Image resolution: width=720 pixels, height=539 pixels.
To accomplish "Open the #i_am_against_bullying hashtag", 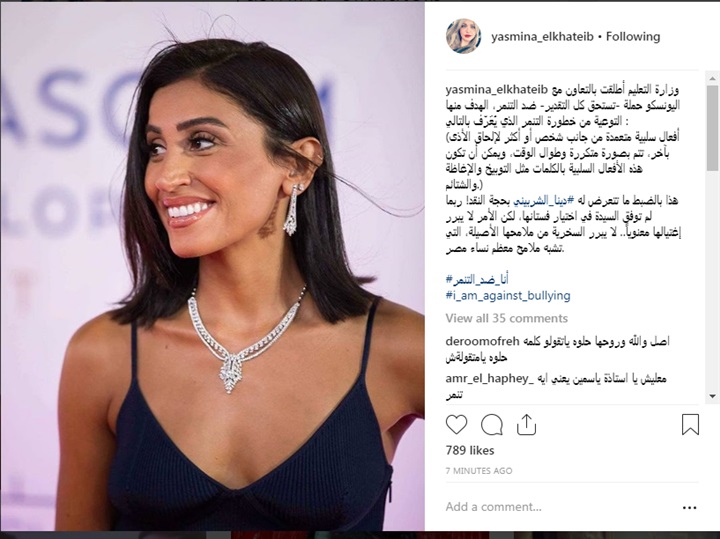I will coord(508,295).
